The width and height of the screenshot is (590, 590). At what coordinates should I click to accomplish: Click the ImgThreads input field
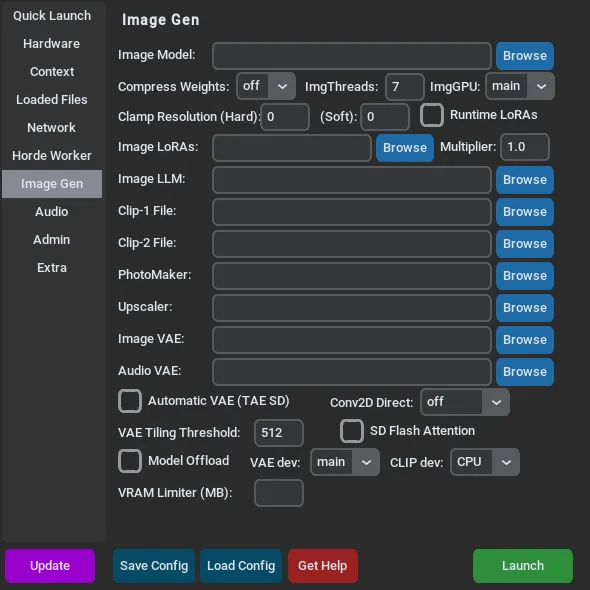[405, 87]
